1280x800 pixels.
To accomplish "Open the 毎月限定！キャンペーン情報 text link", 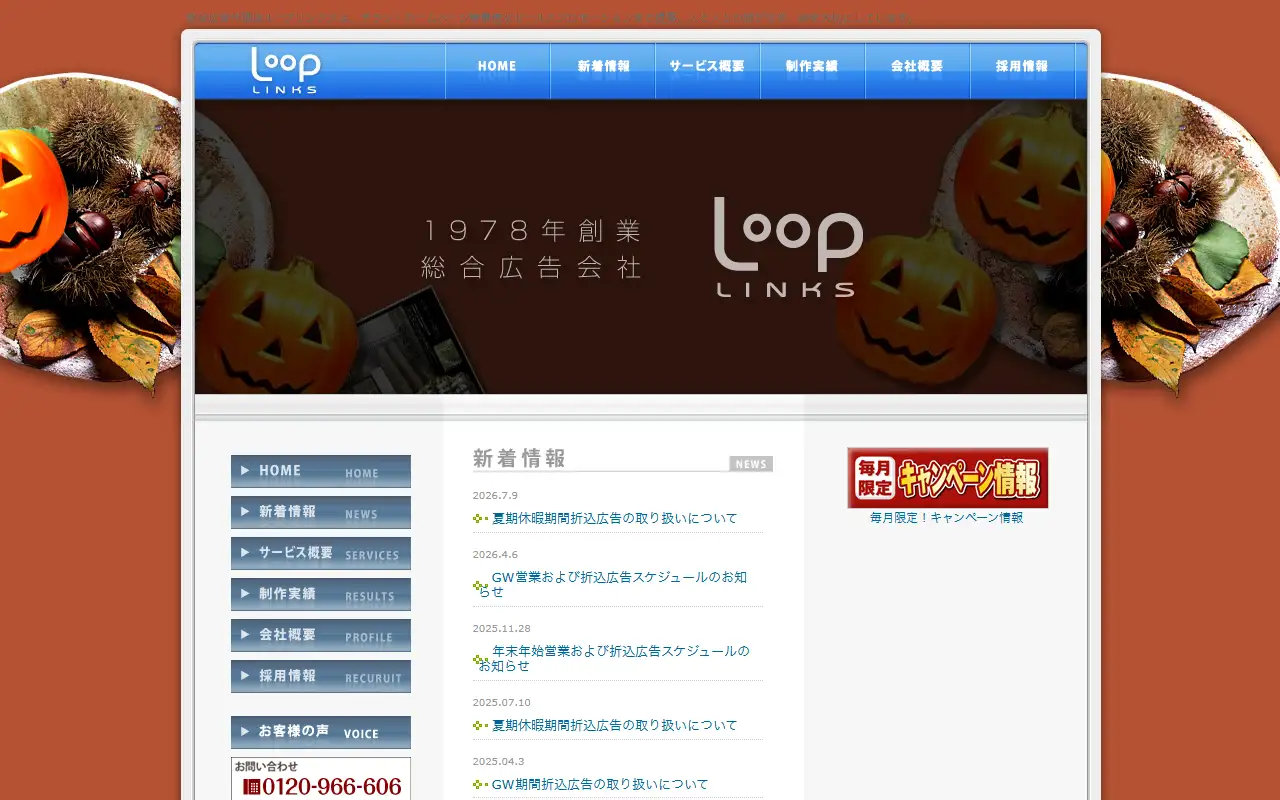I will tap(947, 518).
